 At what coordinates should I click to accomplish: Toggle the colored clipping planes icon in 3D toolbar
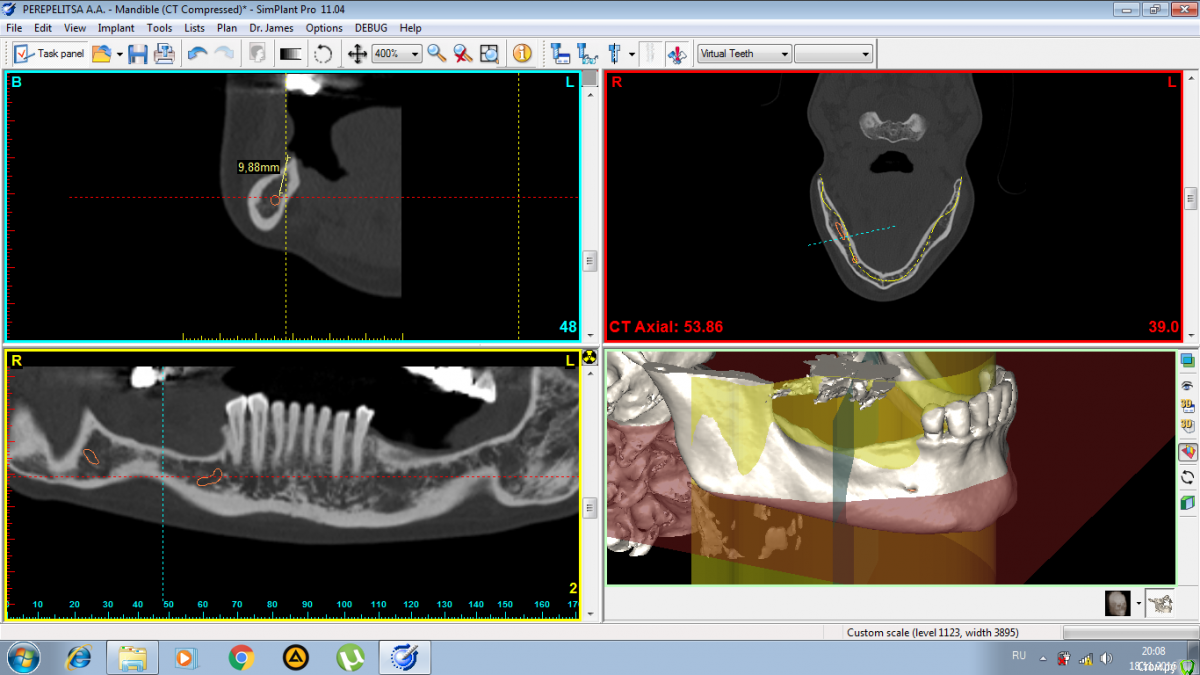point(1188,452)
